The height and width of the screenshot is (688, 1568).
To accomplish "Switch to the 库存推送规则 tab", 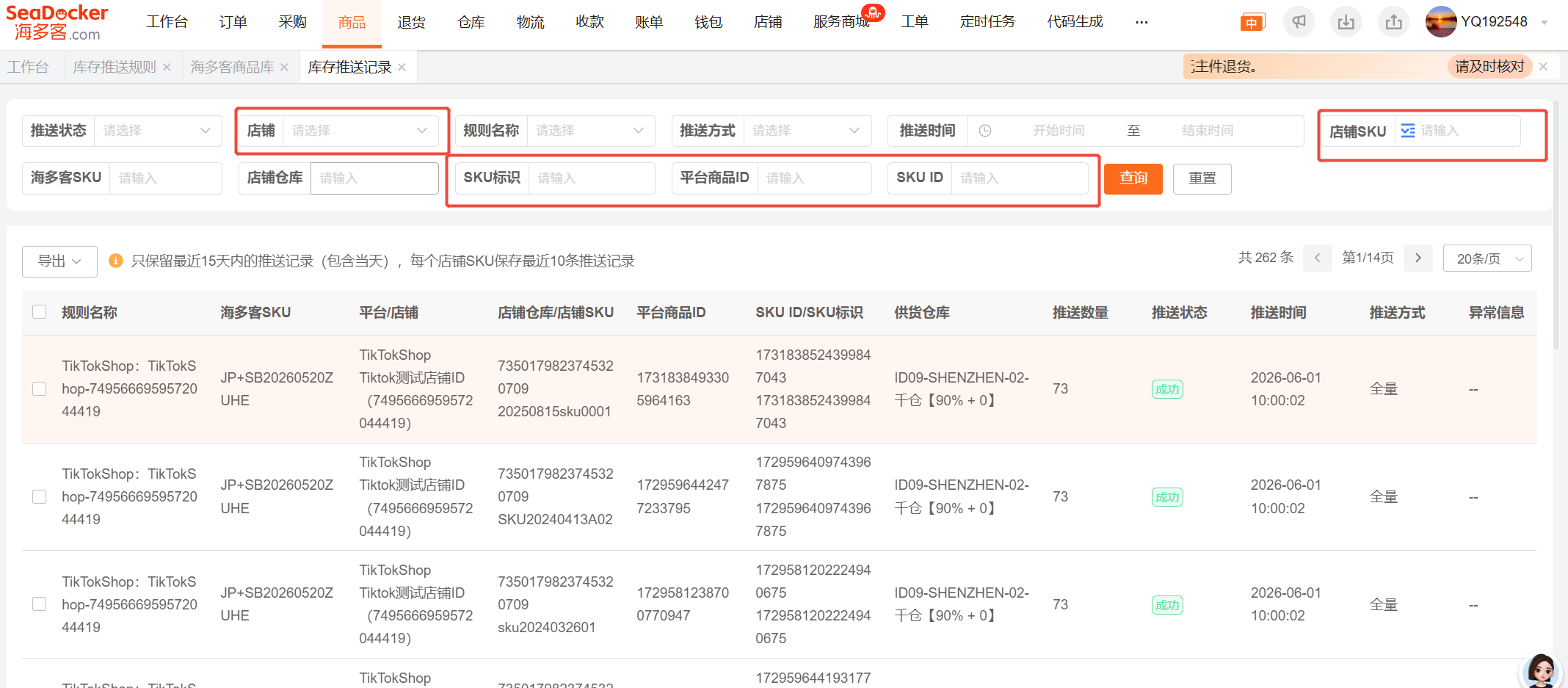I will 115,67.
